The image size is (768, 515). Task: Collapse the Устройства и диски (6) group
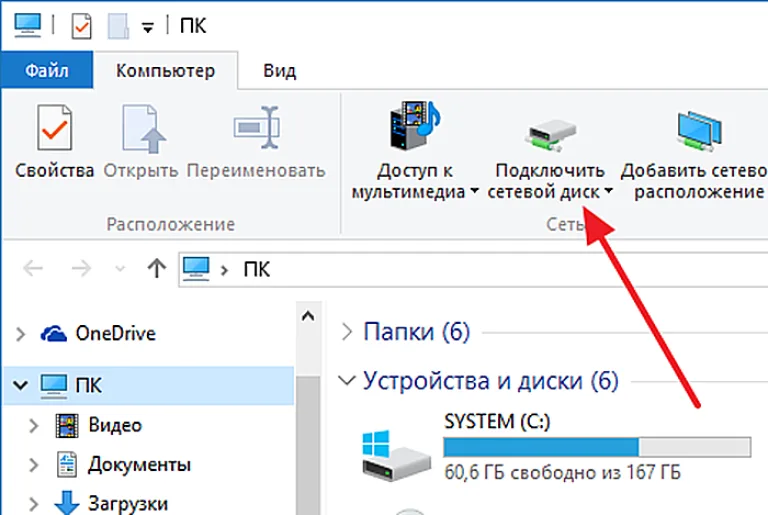tap(346, 381)
